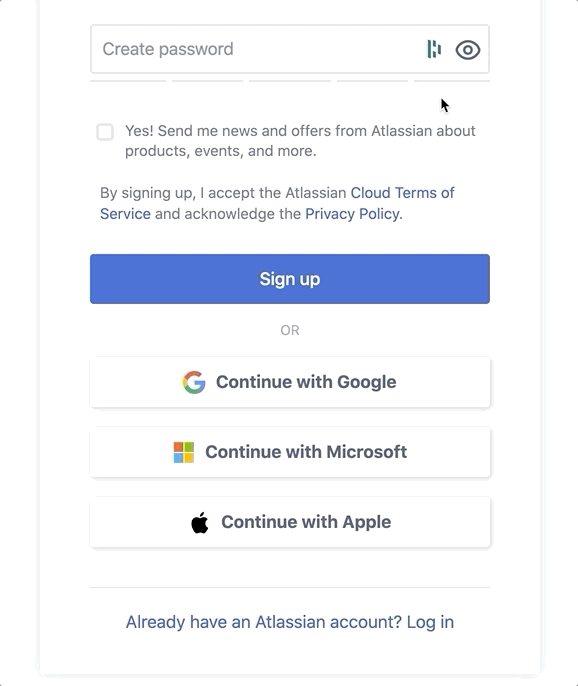Click the black Apple logo
The height and width of the screenshot is (686, 578).
(200, 522)
